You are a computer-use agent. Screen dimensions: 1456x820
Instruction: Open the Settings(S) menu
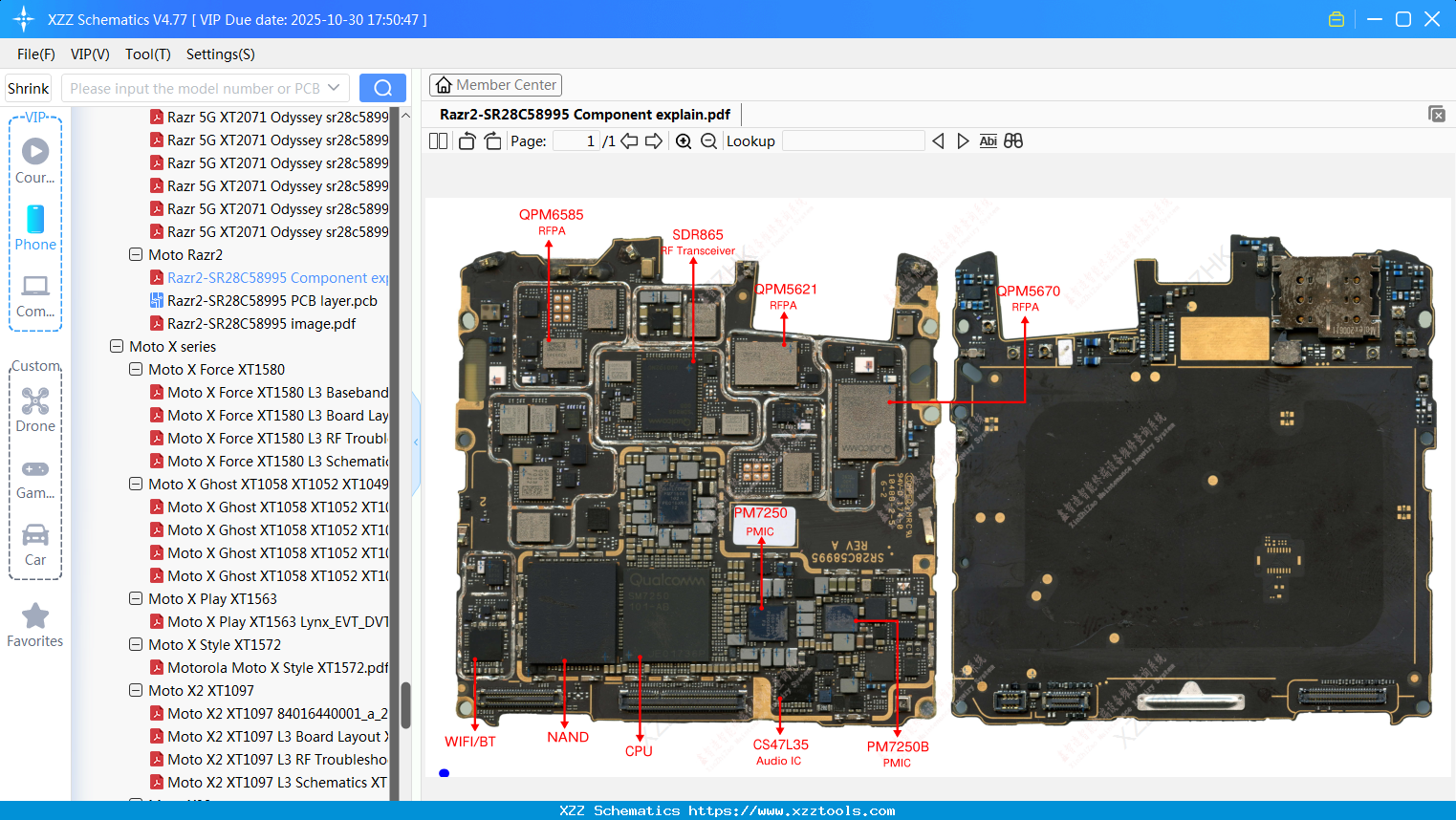(x=220, y=54)
